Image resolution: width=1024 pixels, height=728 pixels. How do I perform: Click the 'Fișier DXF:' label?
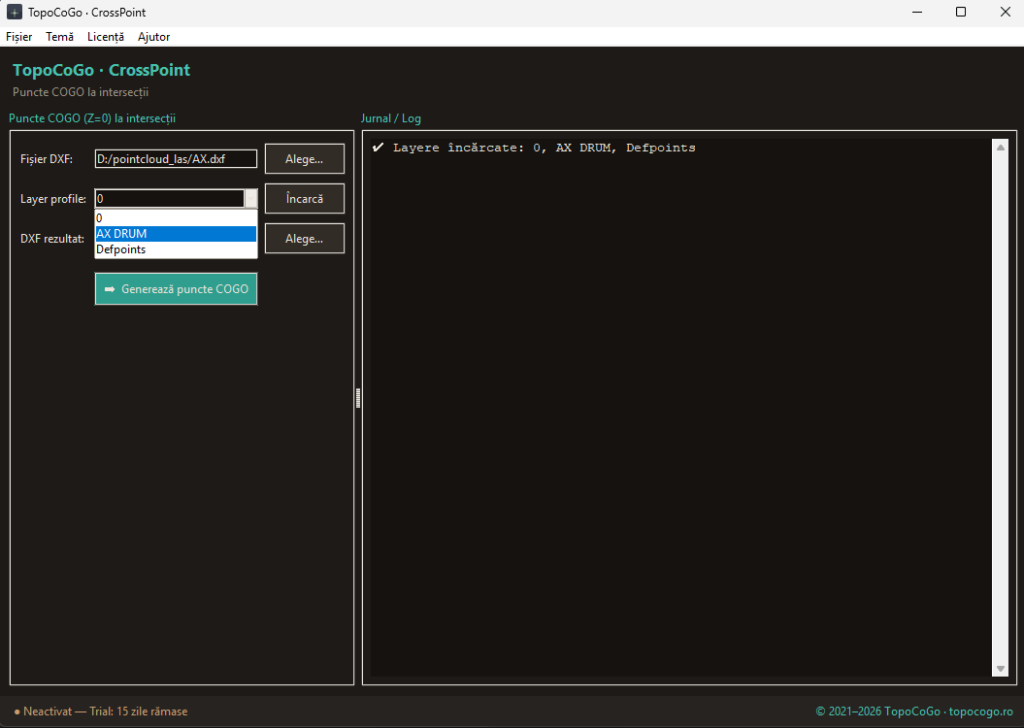(x=46, y=159)
